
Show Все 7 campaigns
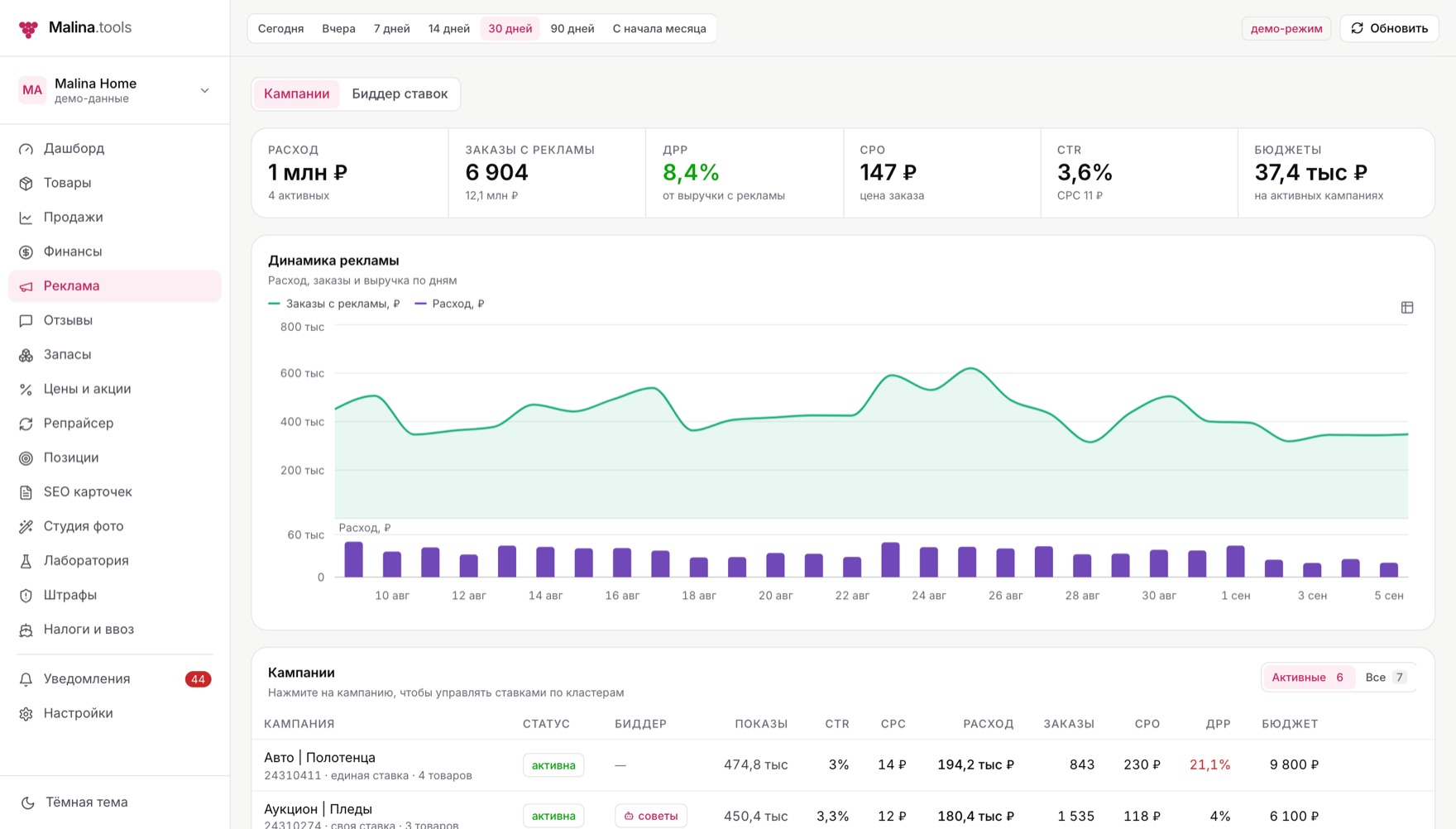(1385, 677)
